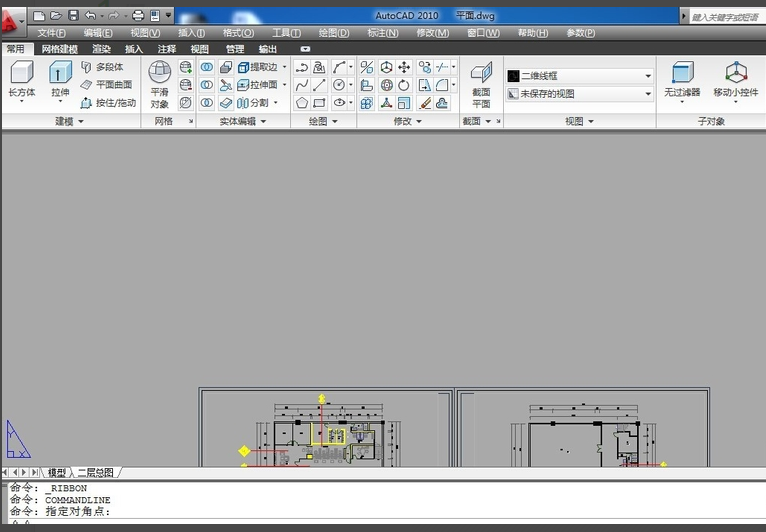The image size is (766, 532).
Task: Select the 长方体 box modeling tool
Action: [x=22, y=72]
